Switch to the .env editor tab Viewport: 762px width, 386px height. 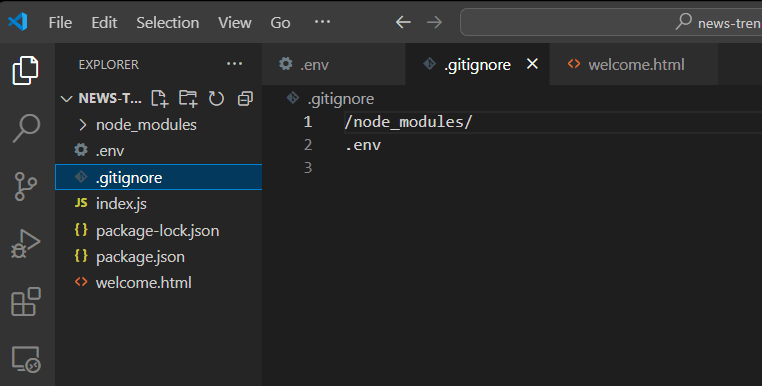333,64
